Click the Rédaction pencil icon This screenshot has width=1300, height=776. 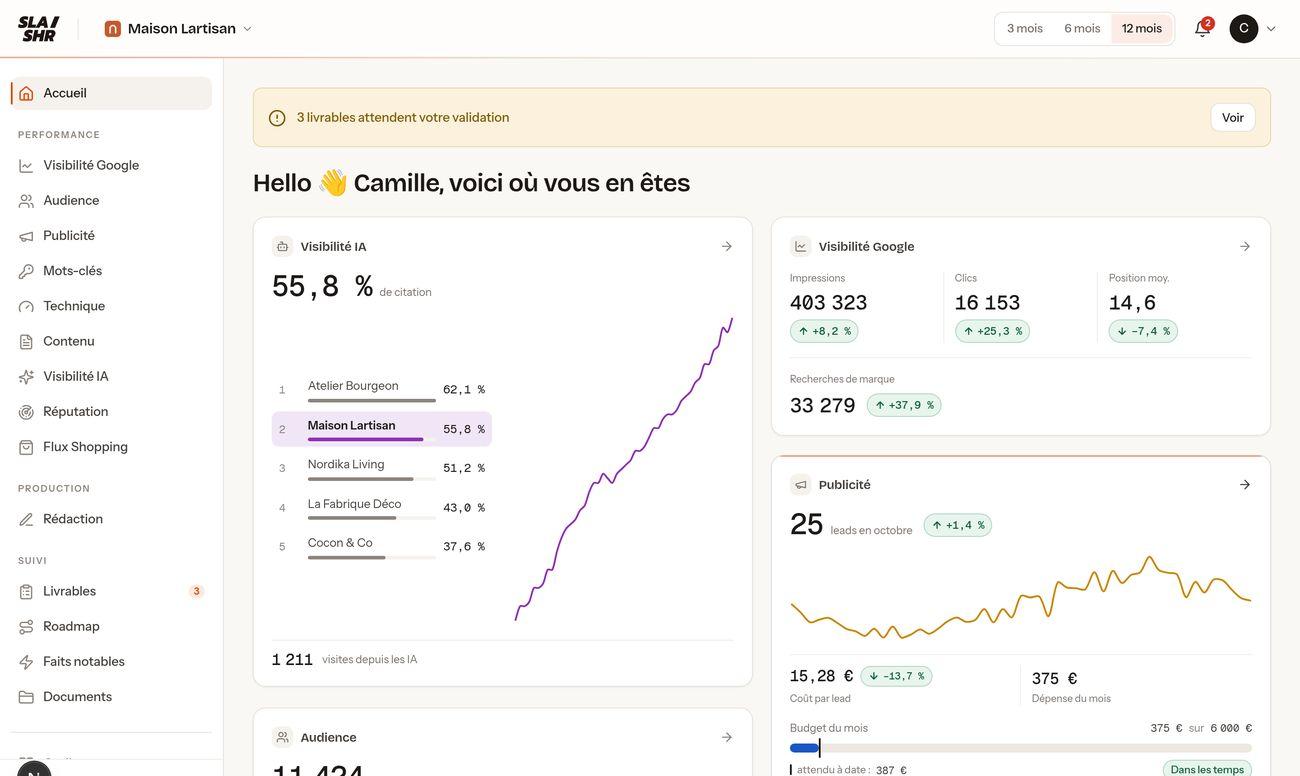click(x=26, y=519)
